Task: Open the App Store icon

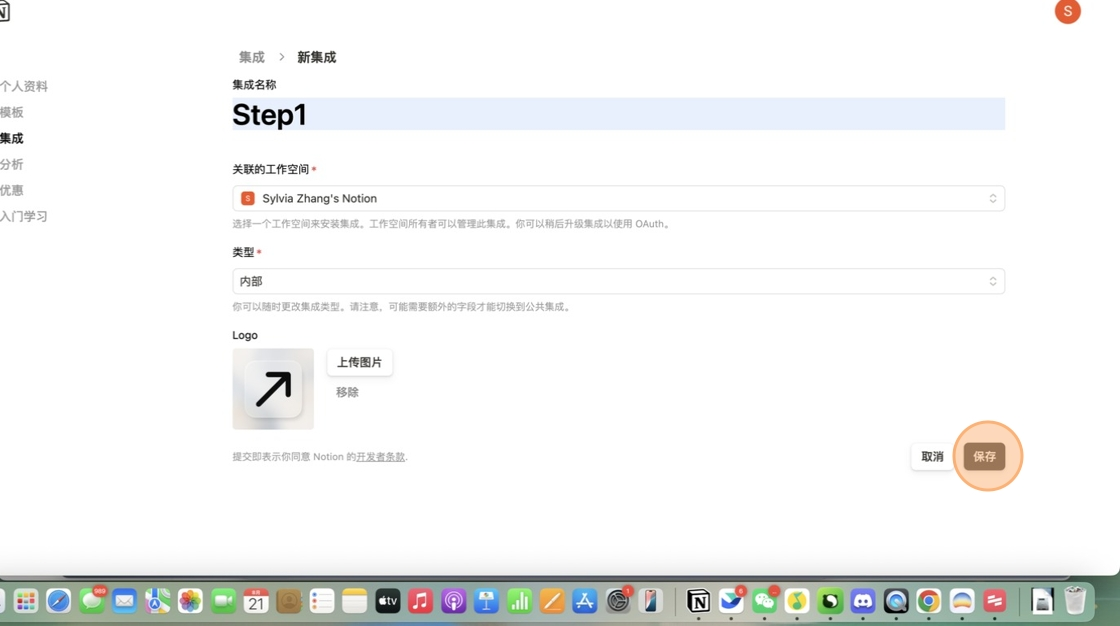Action: [x=585, y=601]
